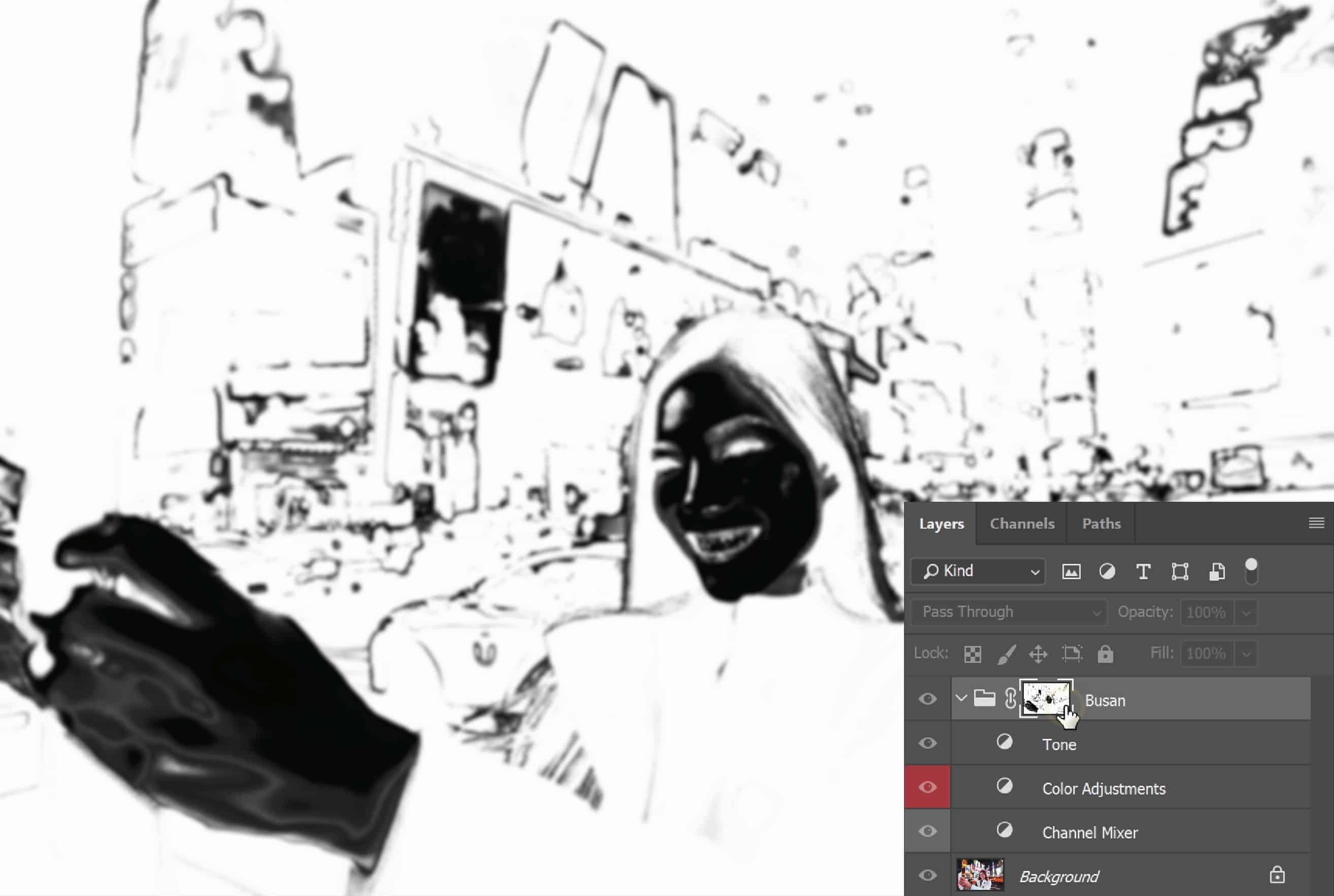This screenshot has width=1334, height=896.
Task: Click the Background layer thumbnail
Action: click(980, 874)
